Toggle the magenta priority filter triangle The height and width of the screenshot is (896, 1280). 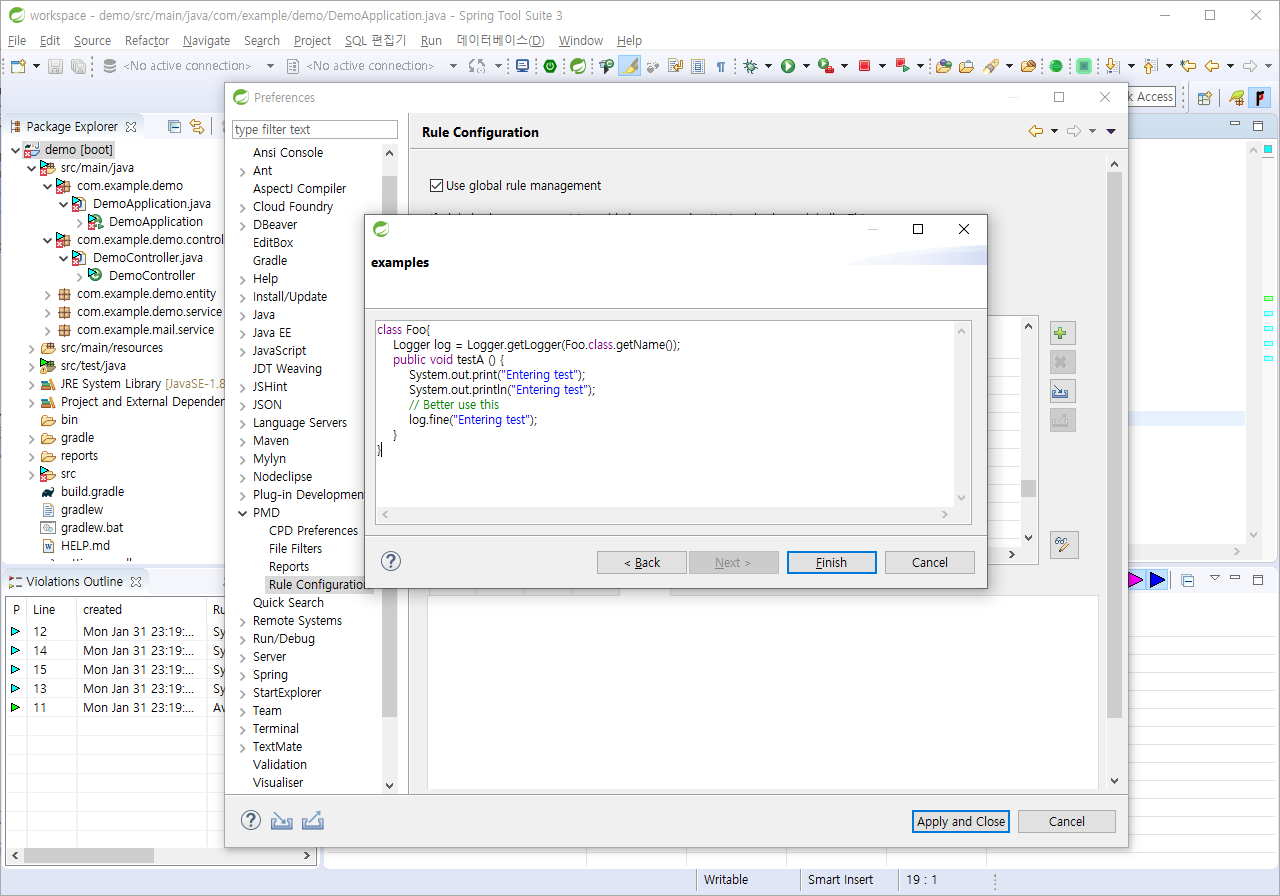click(x=1136, y=580)
